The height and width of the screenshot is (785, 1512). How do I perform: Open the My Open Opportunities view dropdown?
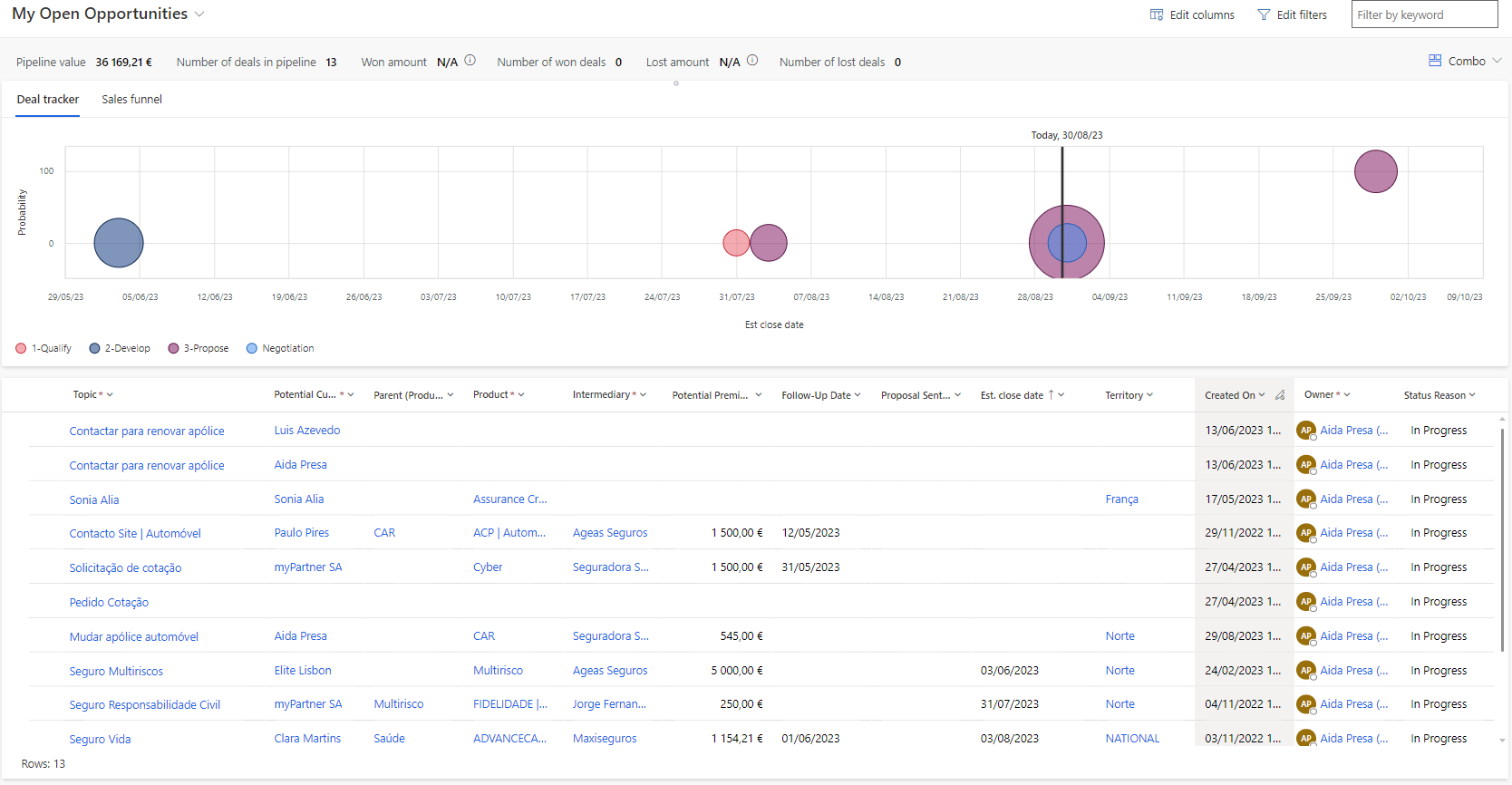[199, 15]
